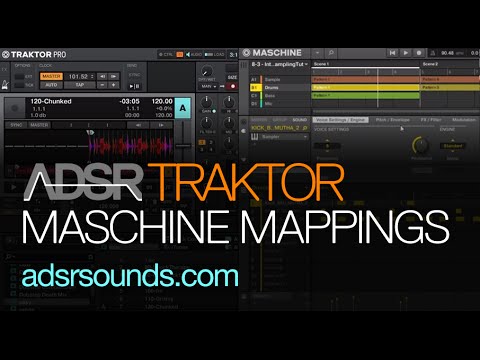Image resolution: width=480 pixels, height=360 pixels.
Task: Click the Maschine restart transport button
Action: pyautogui.click(x=393, y=53)
